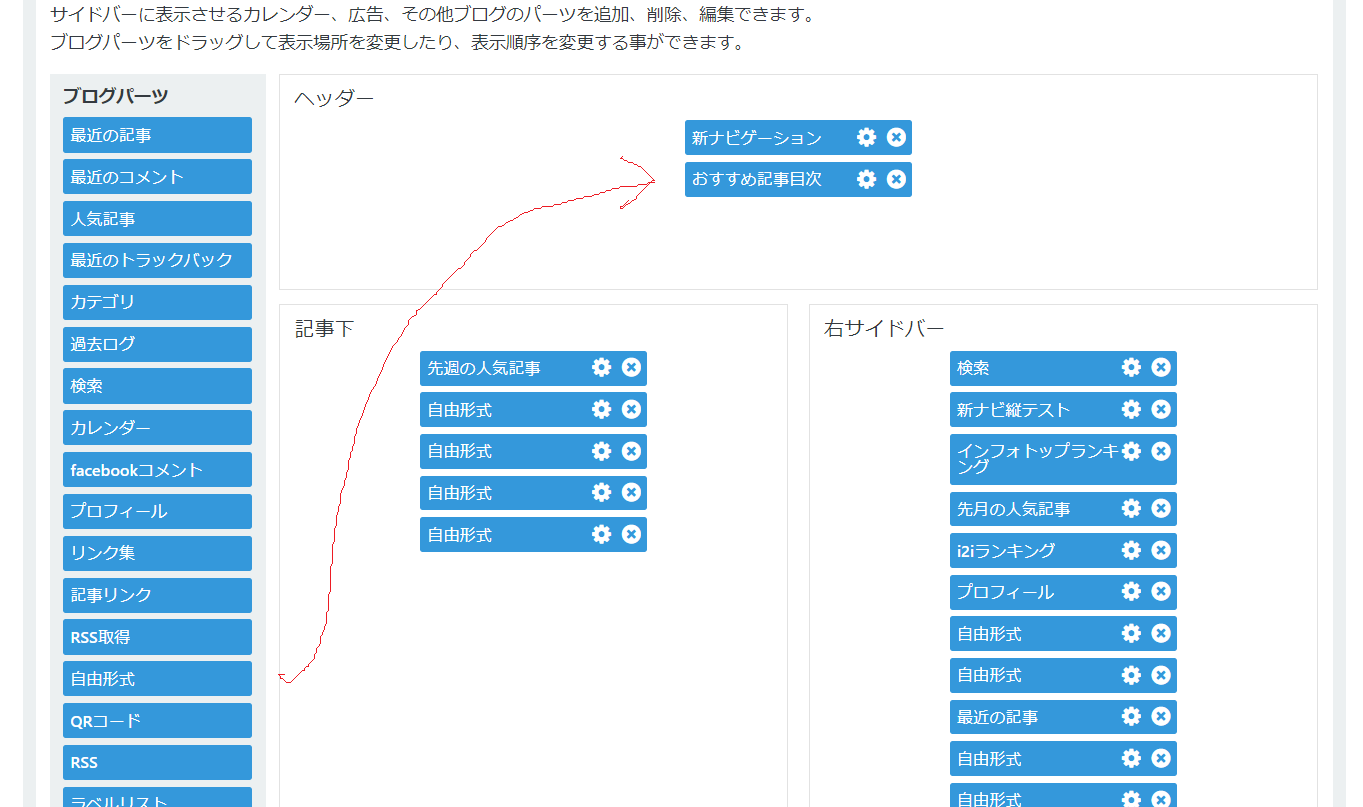The width and height of the screenshot is (1363, 807).
Task: Select facebookコメント blog part
Action: (x=157, y=470)
